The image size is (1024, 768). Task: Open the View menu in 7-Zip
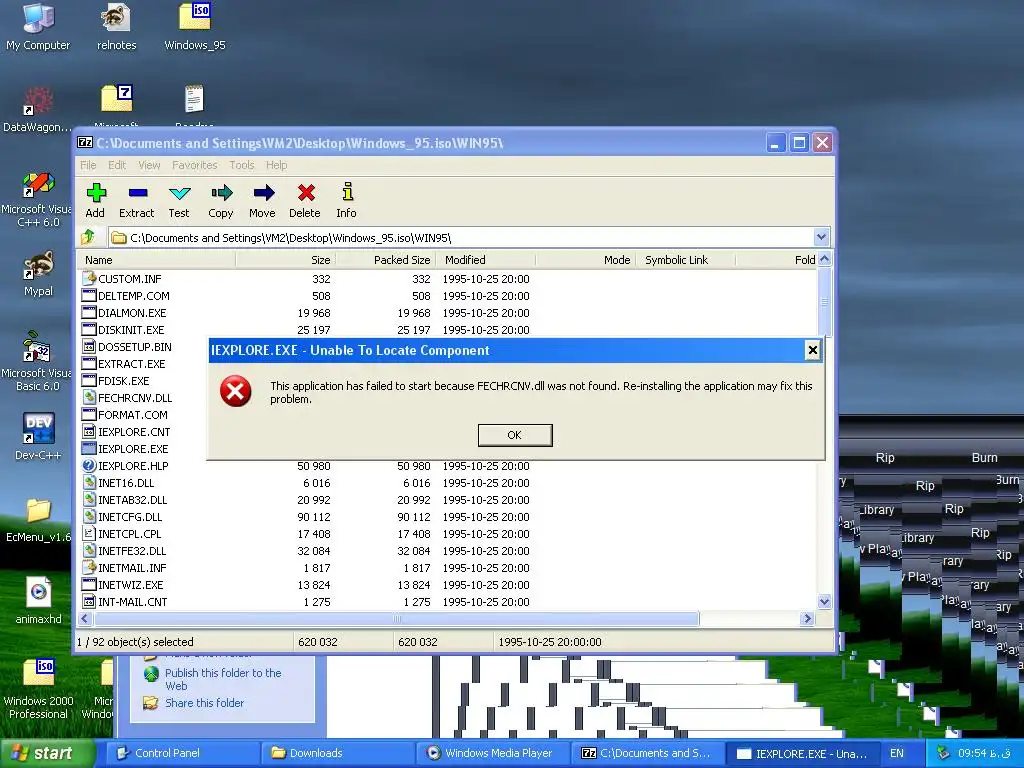tap(149, 165)
